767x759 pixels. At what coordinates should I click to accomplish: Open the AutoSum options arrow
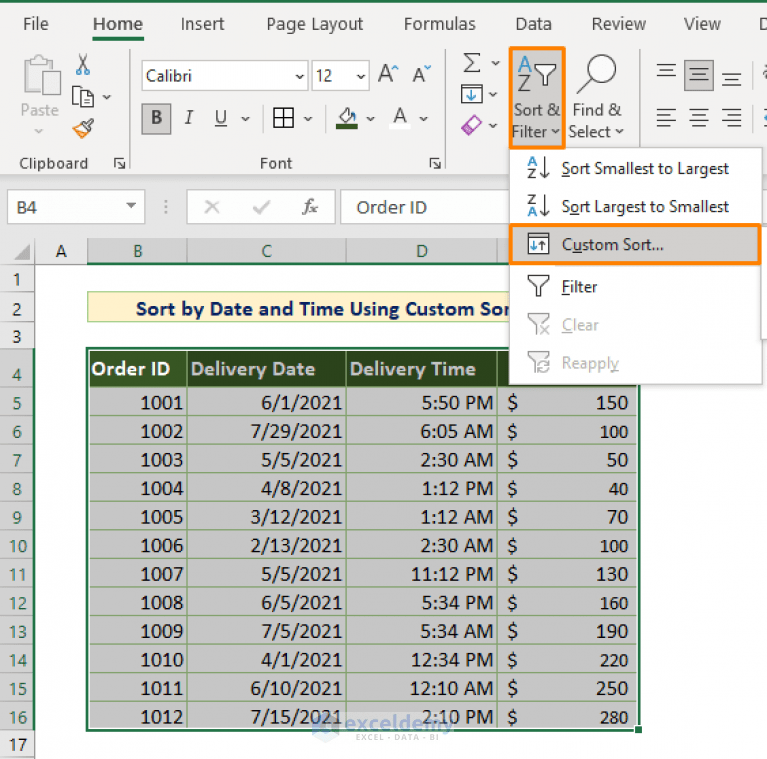(496, 63)
